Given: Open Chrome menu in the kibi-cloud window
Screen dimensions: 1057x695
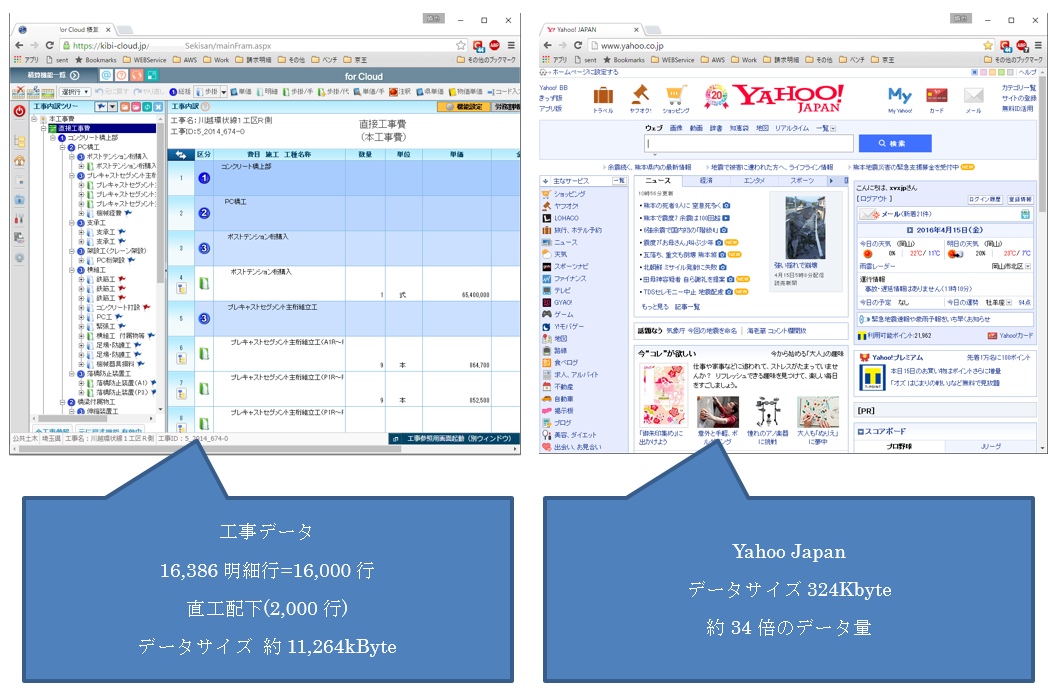Looking at the screenshot, I should click(x=511, y=45).
